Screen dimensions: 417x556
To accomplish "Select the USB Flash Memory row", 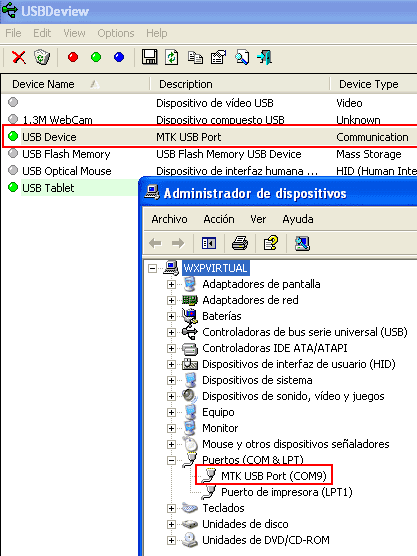I will 210,154.
